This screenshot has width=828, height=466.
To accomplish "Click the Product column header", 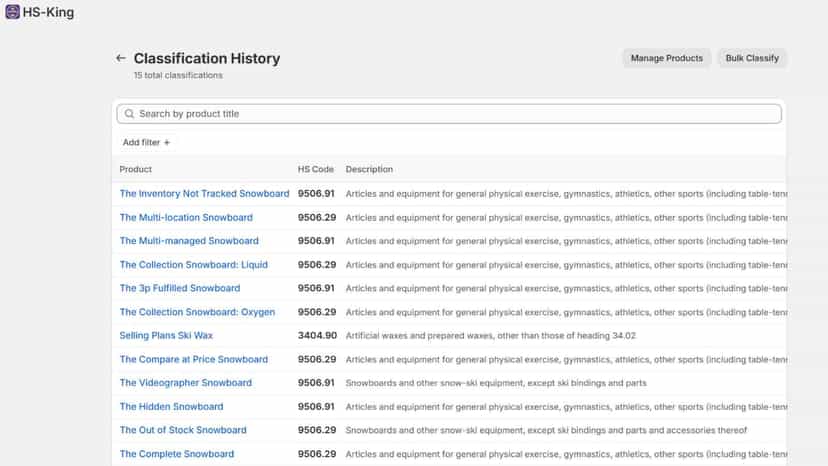I will 135,169.
